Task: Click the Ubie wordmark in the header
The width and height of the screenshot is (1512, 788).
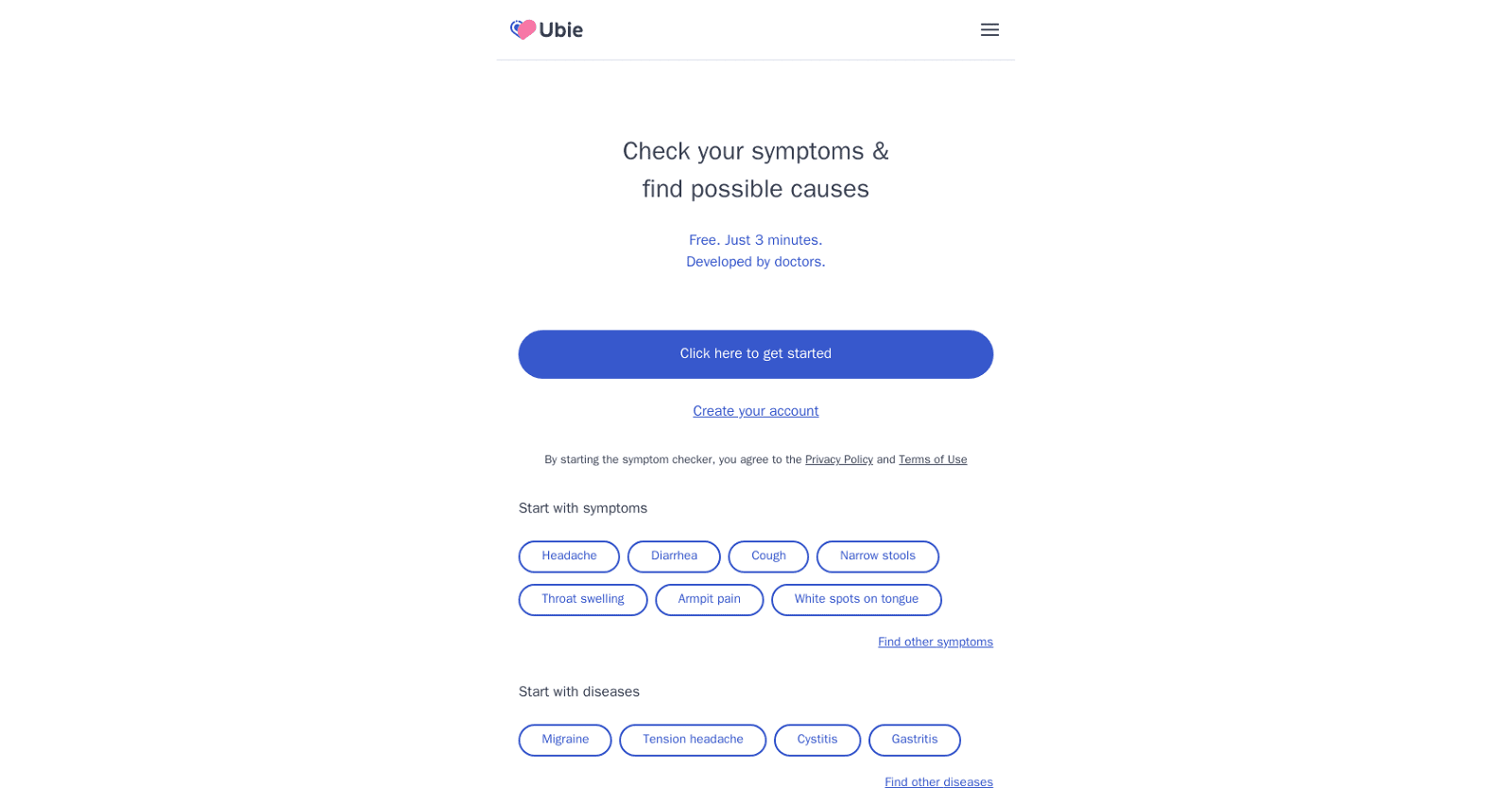Action: [559, 29]
